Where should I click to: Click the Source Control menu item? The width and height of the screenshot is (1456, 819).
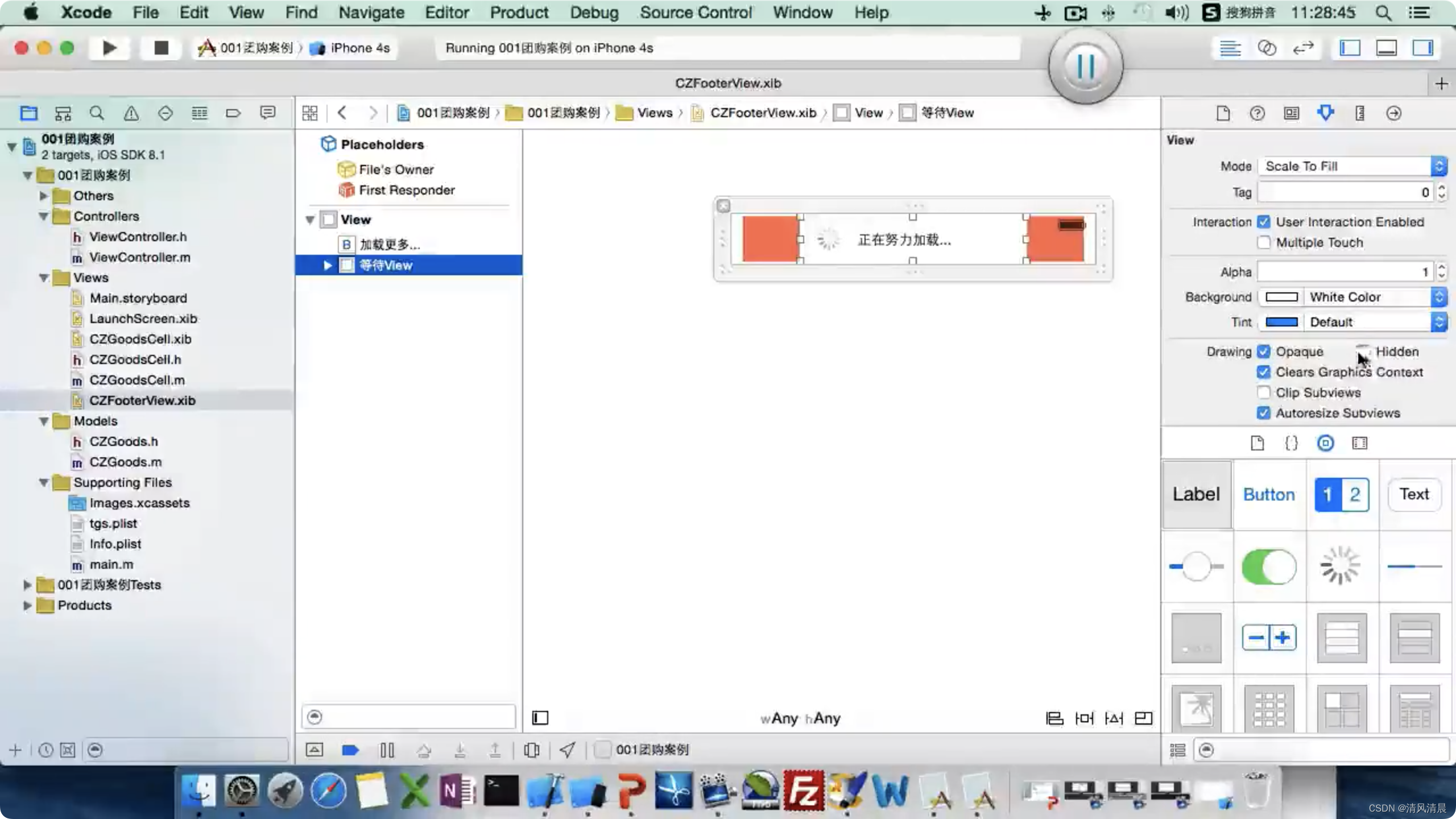point(696,12)
